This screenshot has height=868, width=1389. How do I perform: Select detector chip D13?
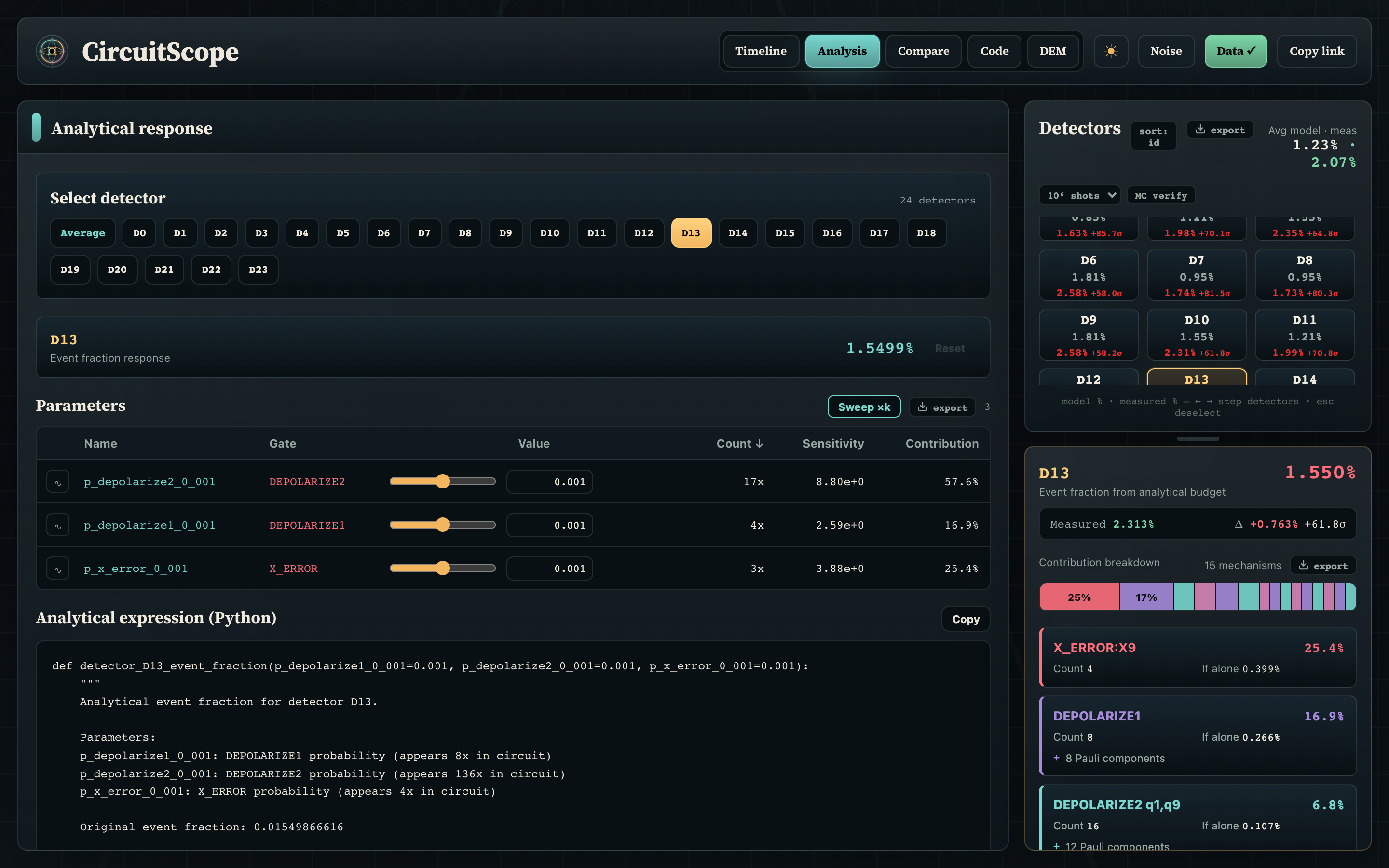(691, 233)
